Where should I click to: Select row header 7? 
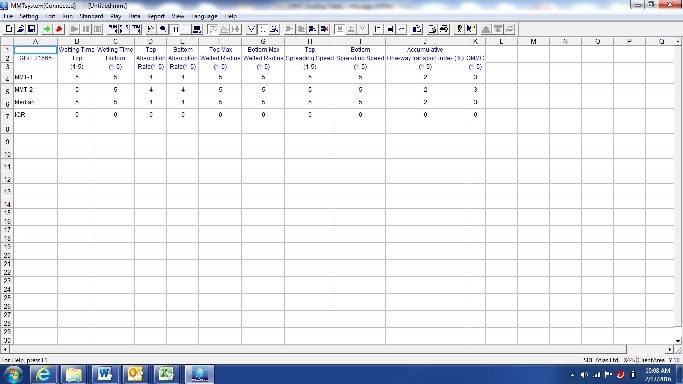(7, 115)
